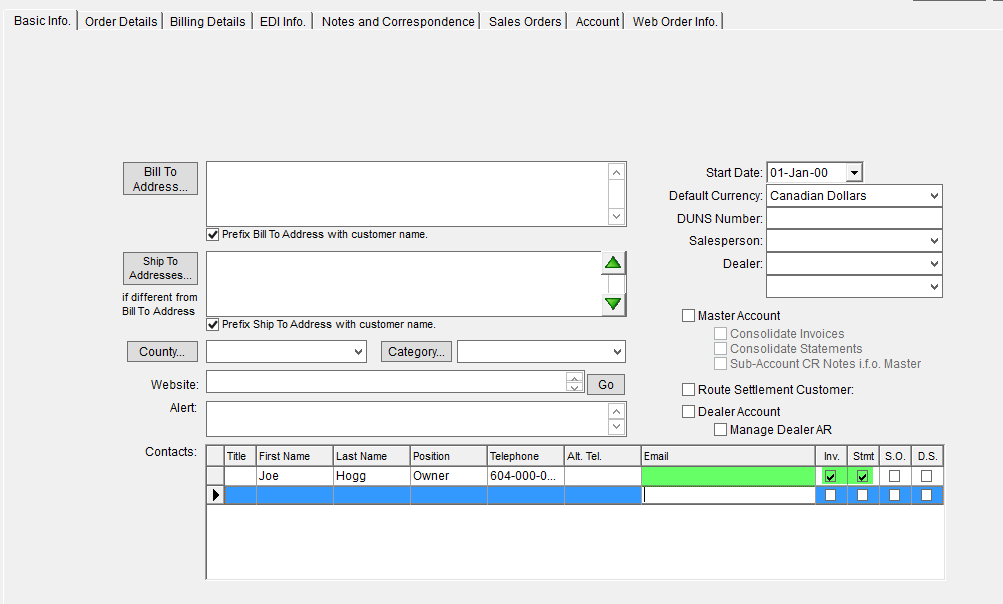This screenshot has height=604, width=1003.
Task: Select the '604-000-0...' telephone cell
Action: pyautogui.click(x=525, y=476)
